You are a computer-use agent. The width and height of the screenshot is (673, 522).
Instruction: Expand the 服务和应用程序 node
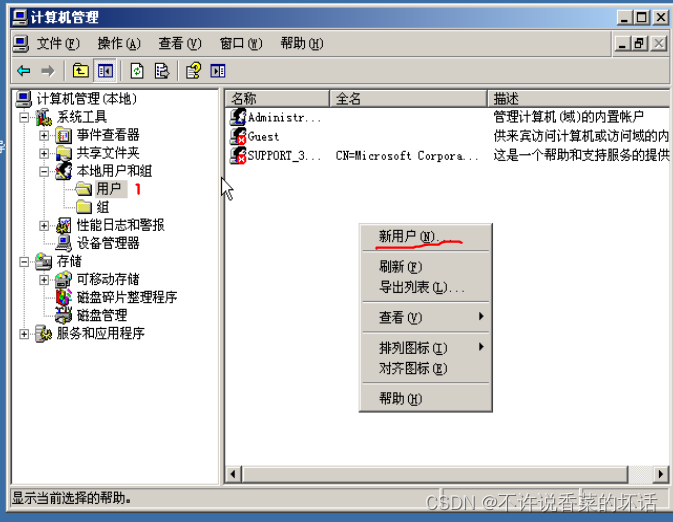pyautogui.click(x=24, y=334)
